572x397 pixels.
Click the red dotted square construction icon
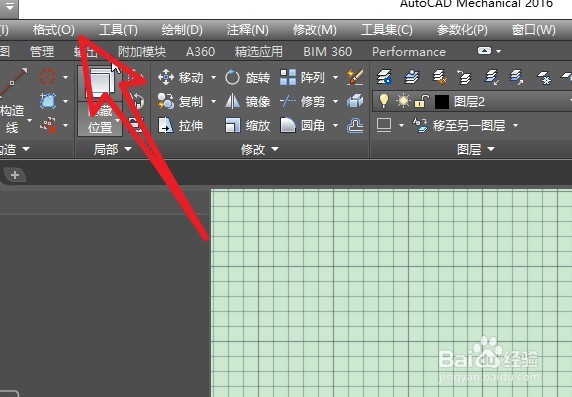tap(48, 125)
